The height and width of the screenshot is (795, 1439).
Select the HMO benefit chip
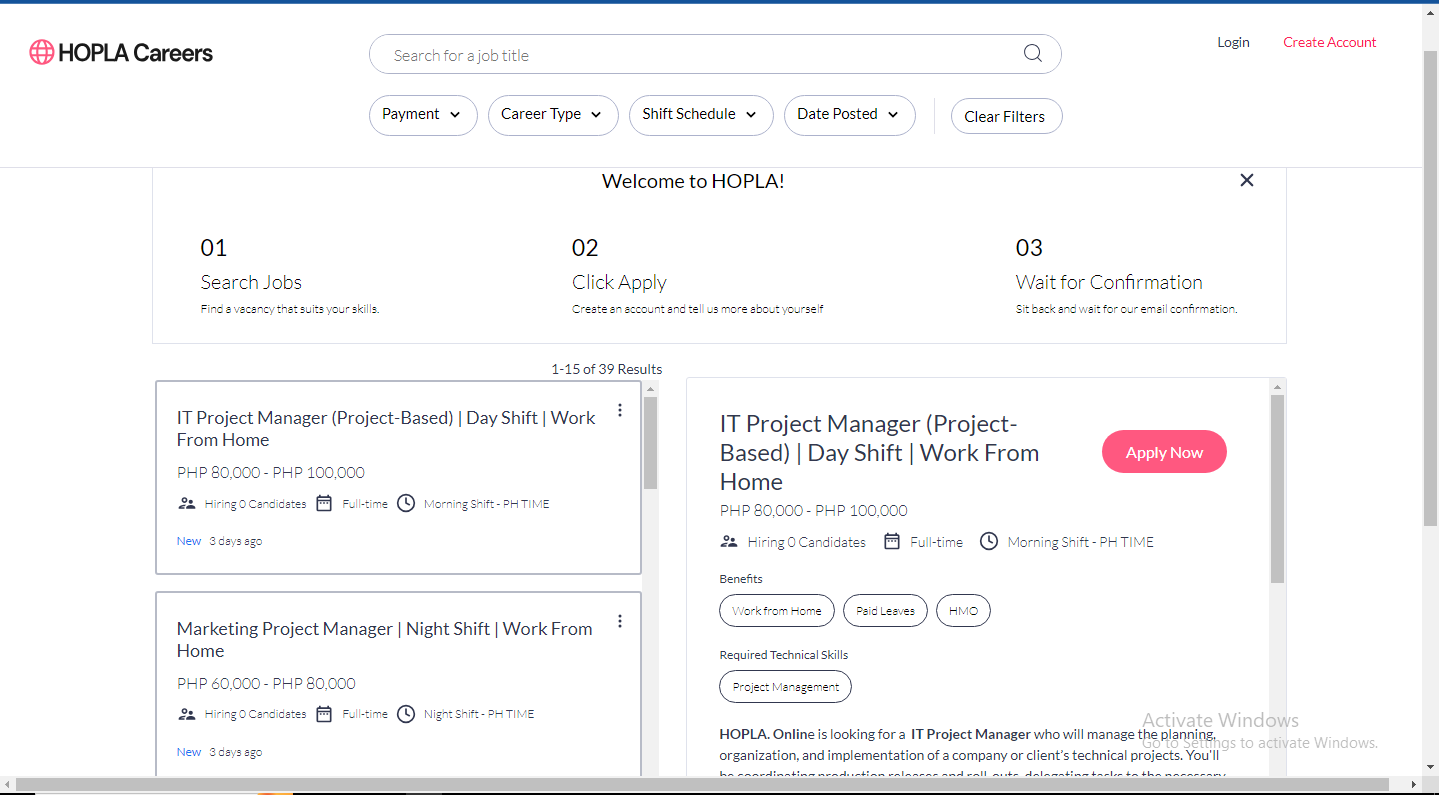[x=963, y=611]
